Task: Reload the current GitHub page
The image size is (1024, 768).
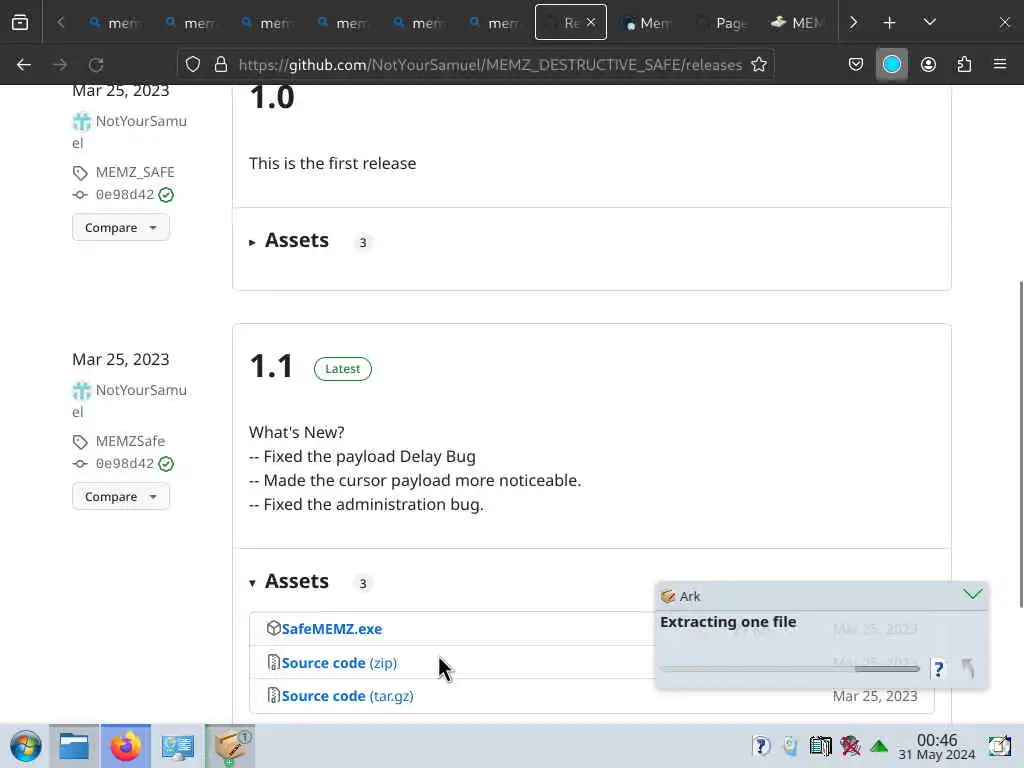Action: [96, 65]
